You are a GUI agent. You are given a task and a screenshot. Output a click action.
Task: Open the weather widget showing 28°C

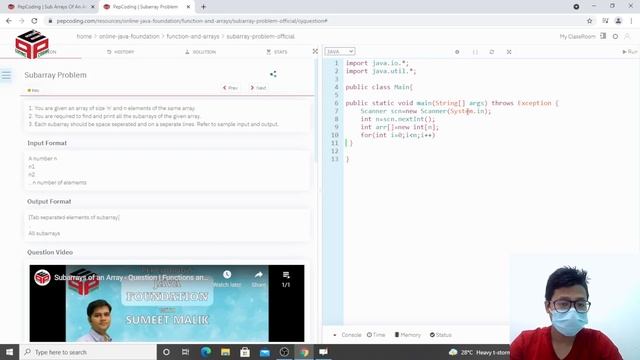click(479, 352)
